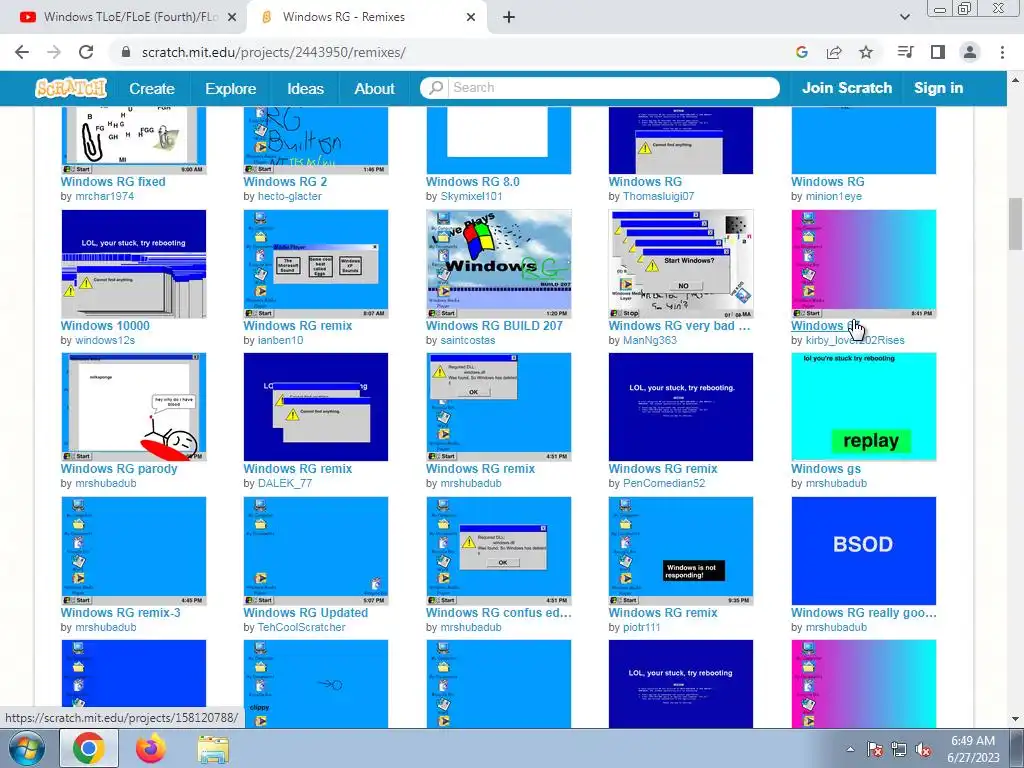Image resolution: width=1024 pixels, height=768 pixels.
Task: Open the Windows RG really goo… link
Action: tap(863, 613)
